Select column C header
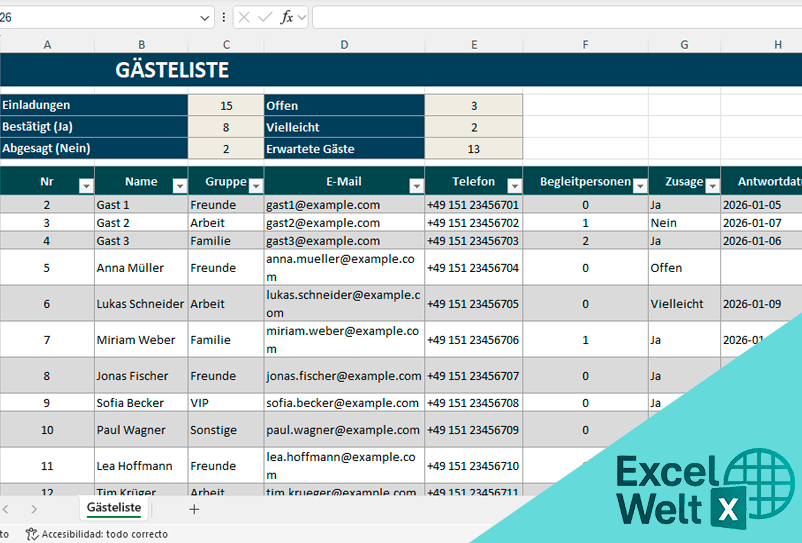The width and height of the screenshot is (802, 543). point(226,45)
